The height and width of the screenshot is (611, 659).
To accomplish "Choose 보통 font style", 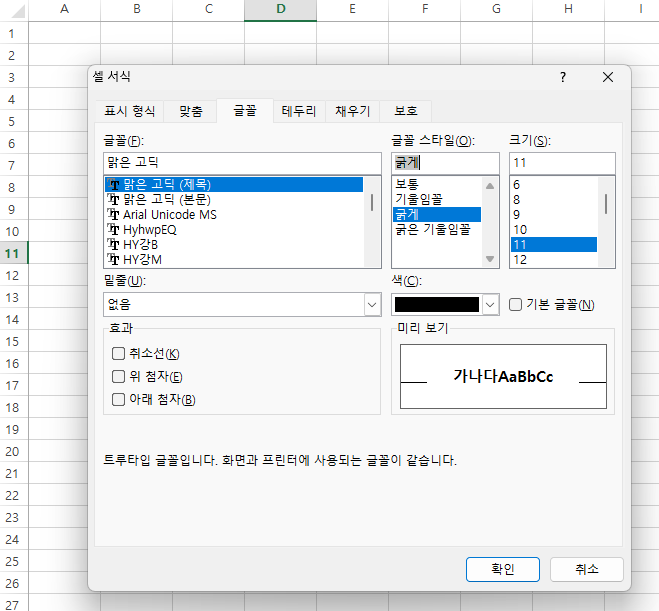I will point(437,184).
